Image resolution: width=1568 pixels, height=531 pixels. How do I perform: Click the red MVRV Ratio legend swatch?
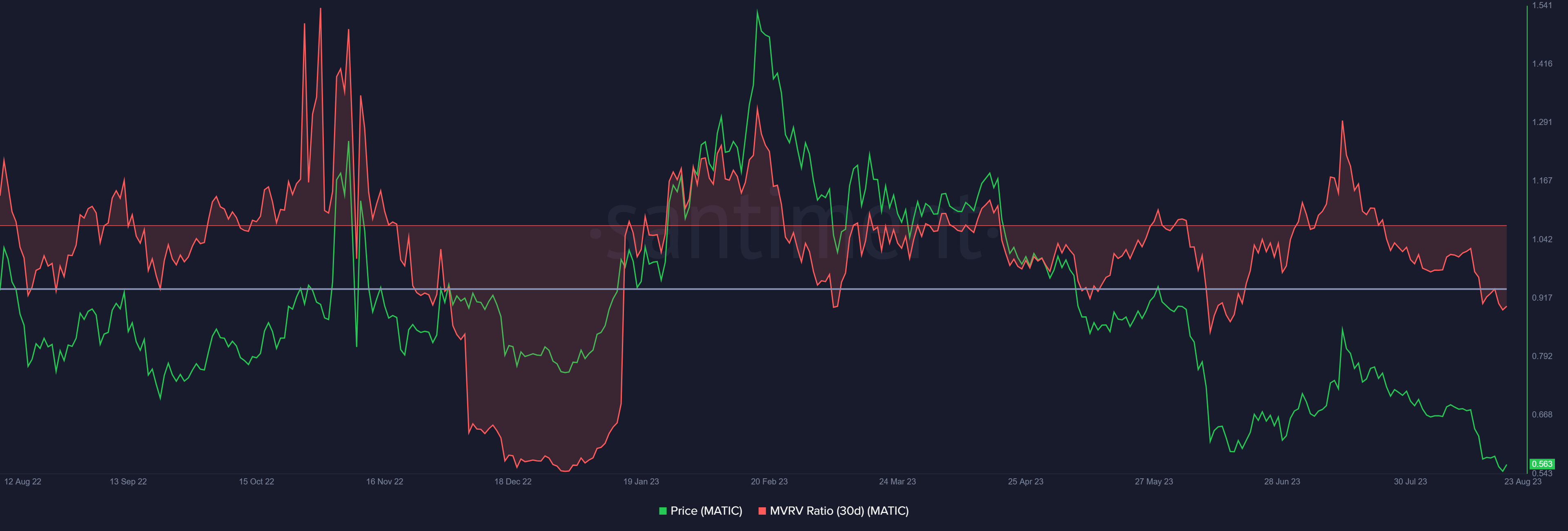pyautogui.click(x=762, y=511)
